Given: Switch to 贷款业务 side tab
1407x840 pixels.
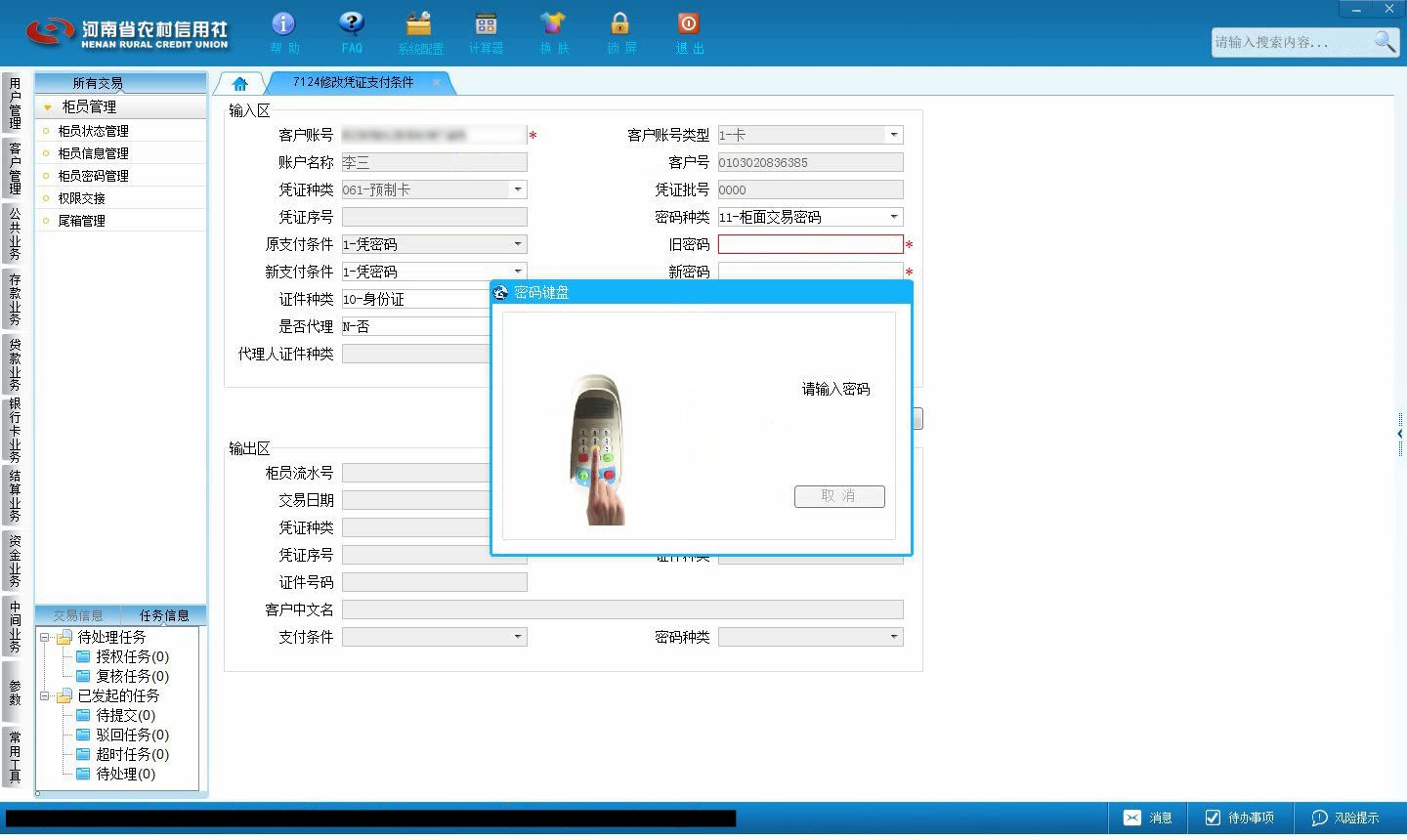Looking at the screenshot, I should point(14,364).
